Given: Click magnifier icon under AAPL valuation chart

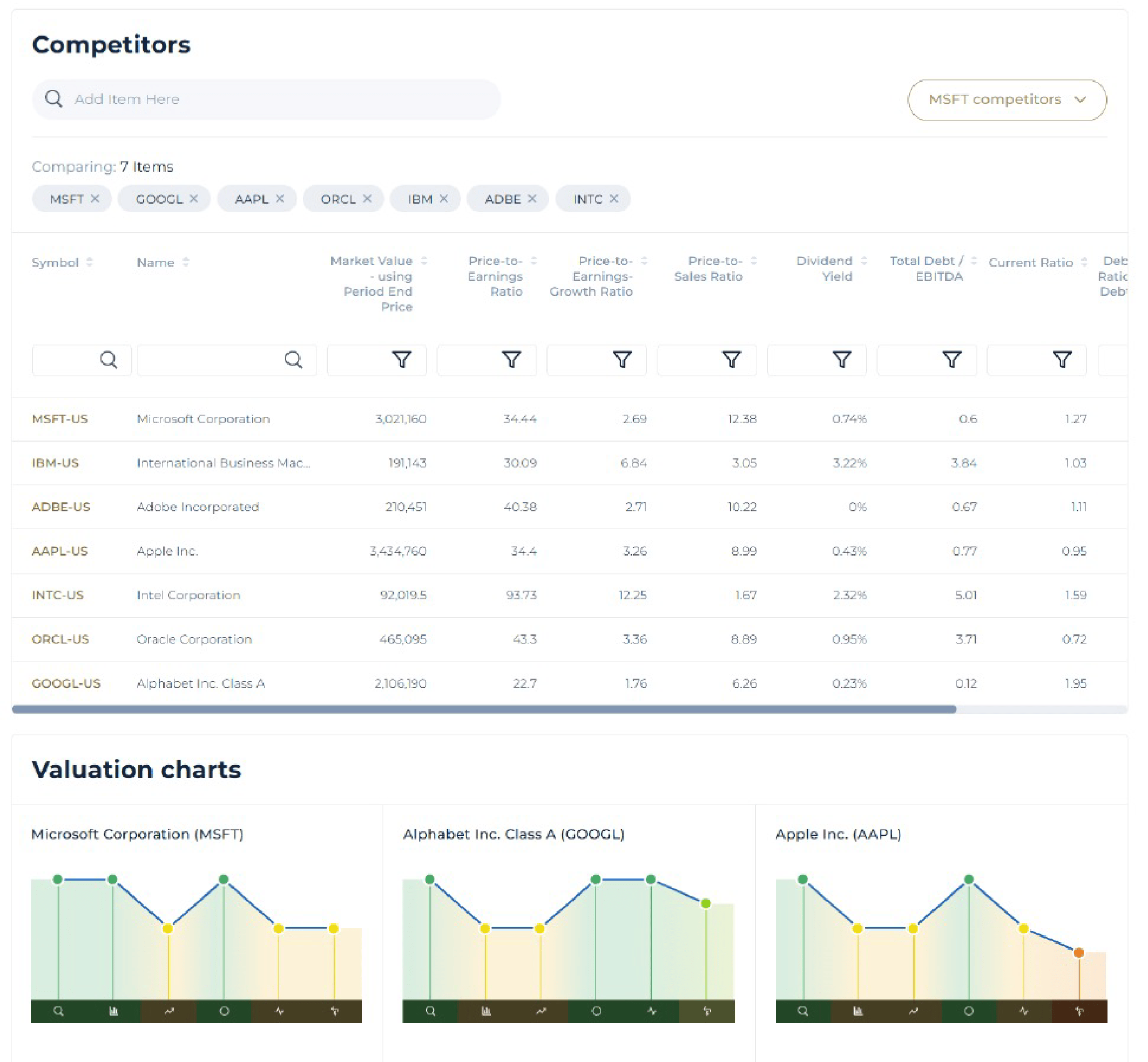Looking at the screenshot, I should coord(803,1011).
